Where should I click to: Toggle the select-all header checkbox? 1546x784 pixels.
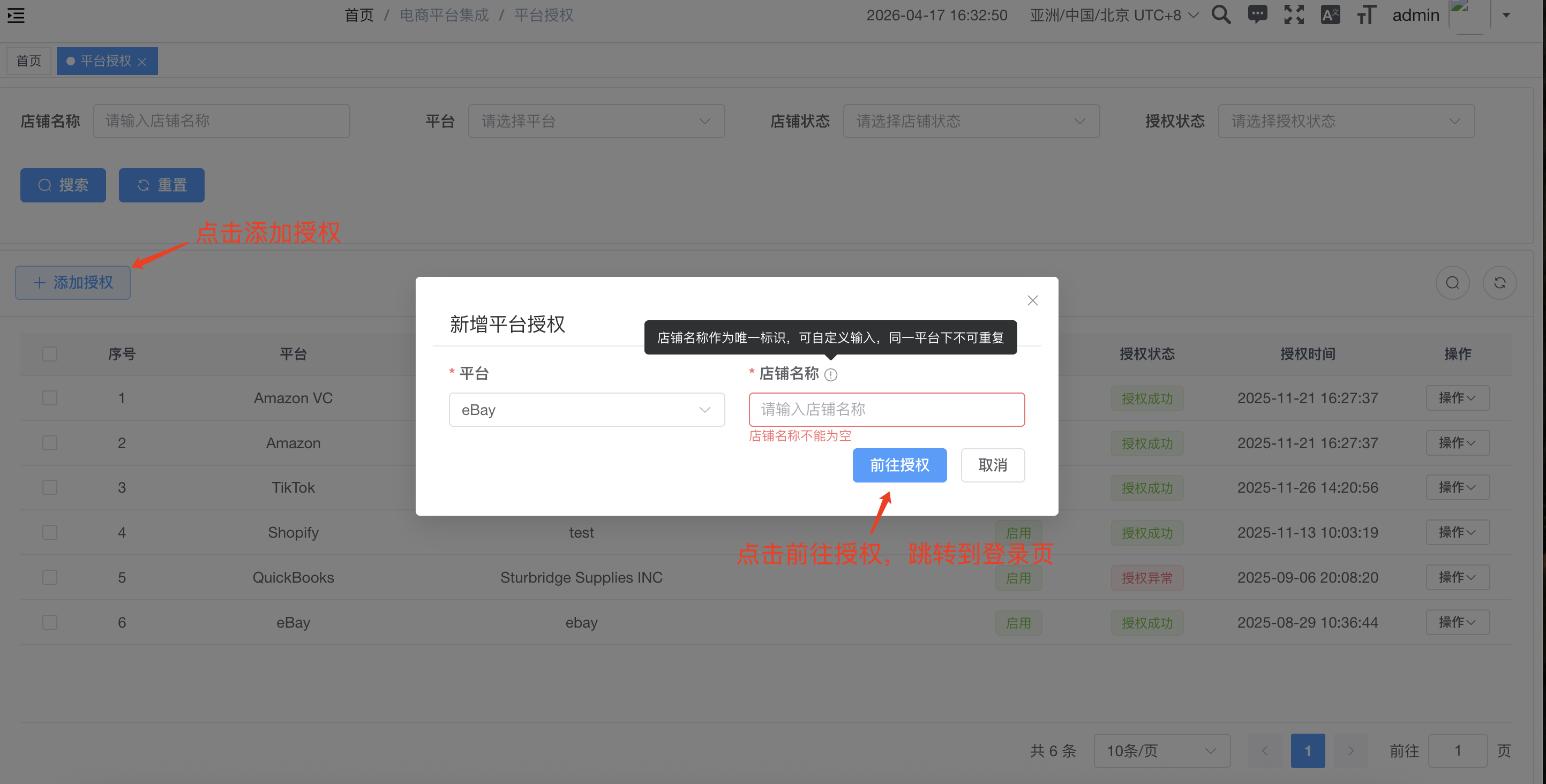[x=50, y=354]
